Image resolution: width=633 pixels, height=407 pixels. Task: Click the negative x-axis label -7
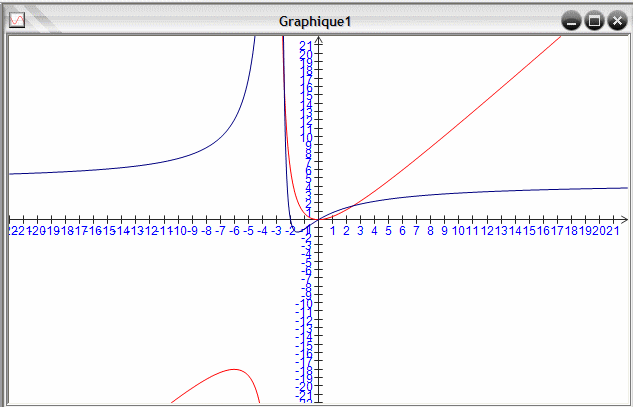point(220,231)
